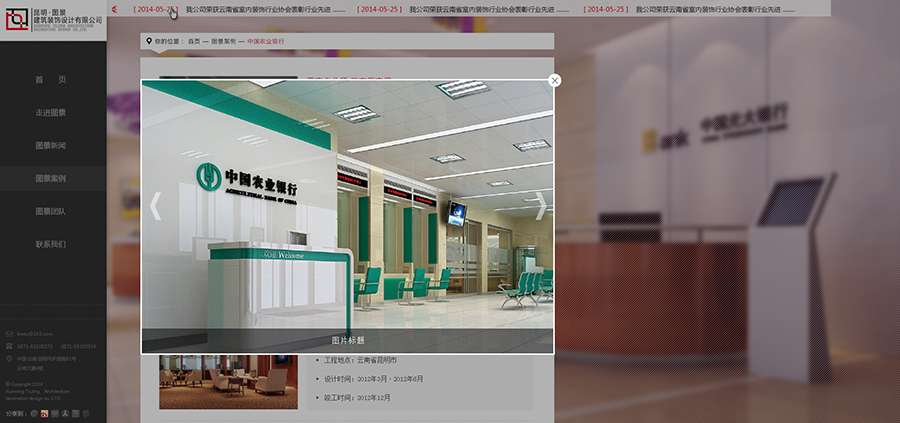Screen dimensions: 900x423
Task: Select 图景案例 in sidebar menu
Action: 51,178
